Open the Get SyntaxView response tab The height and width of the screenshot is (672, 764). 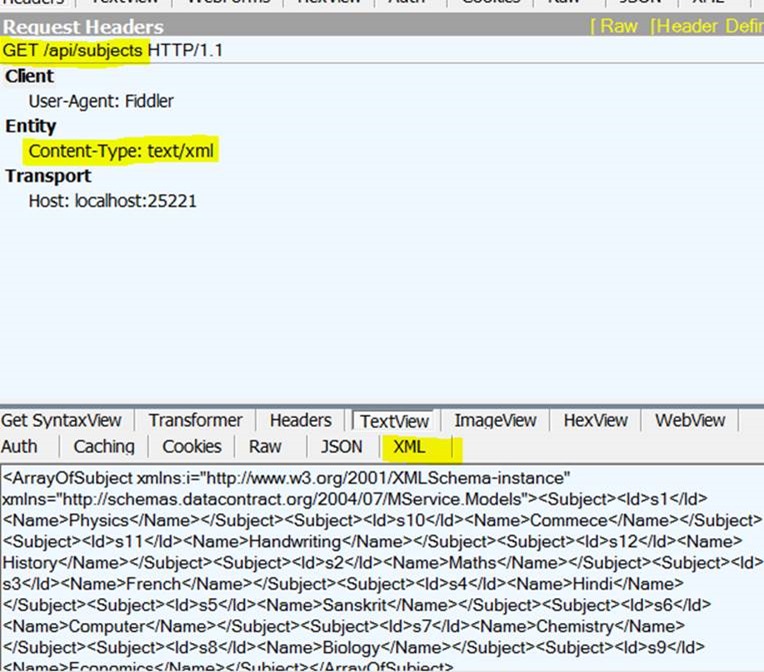tap(61, 420)
